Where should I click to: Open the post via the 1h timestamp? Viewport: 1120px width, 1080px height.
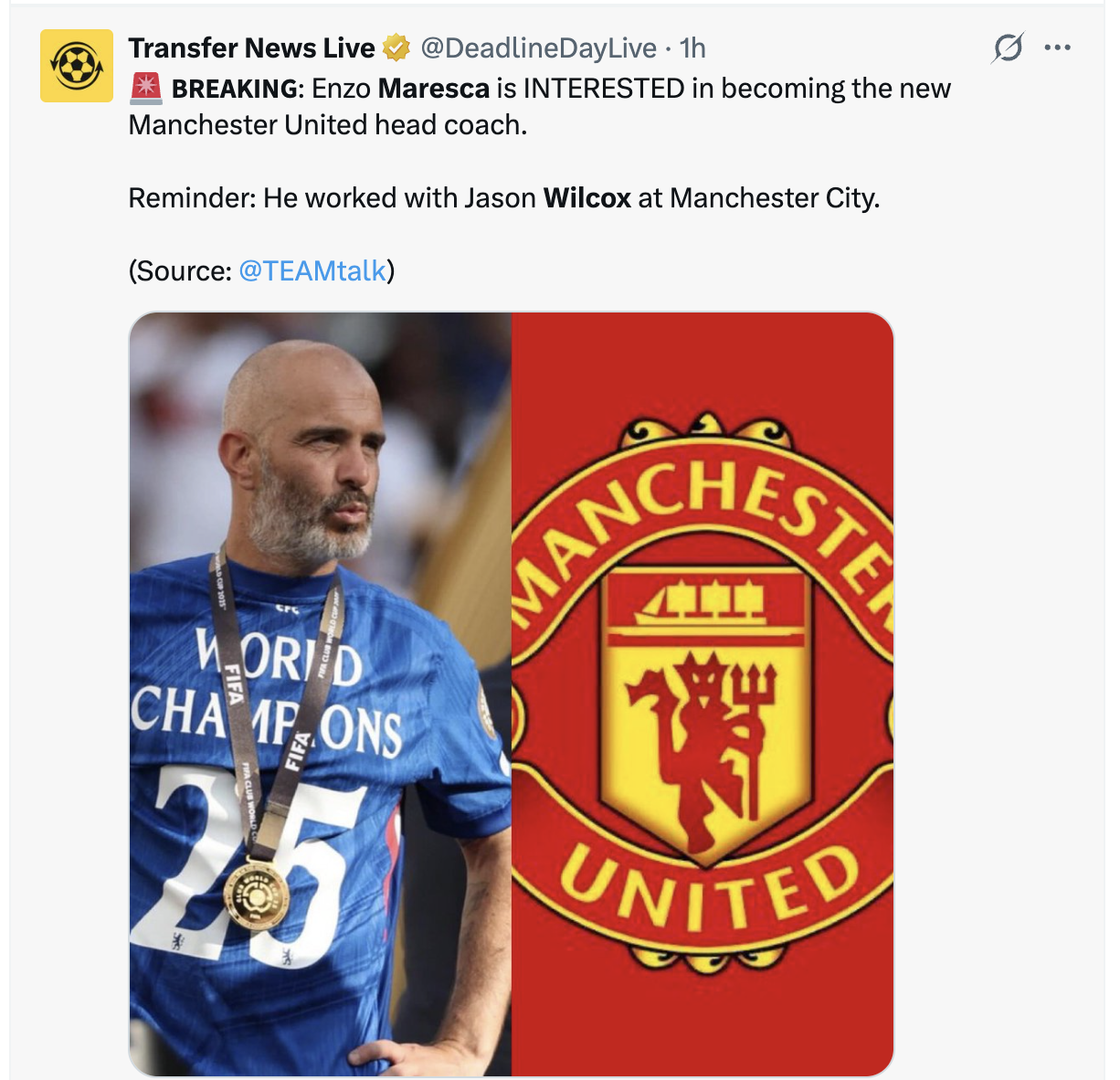693,48
